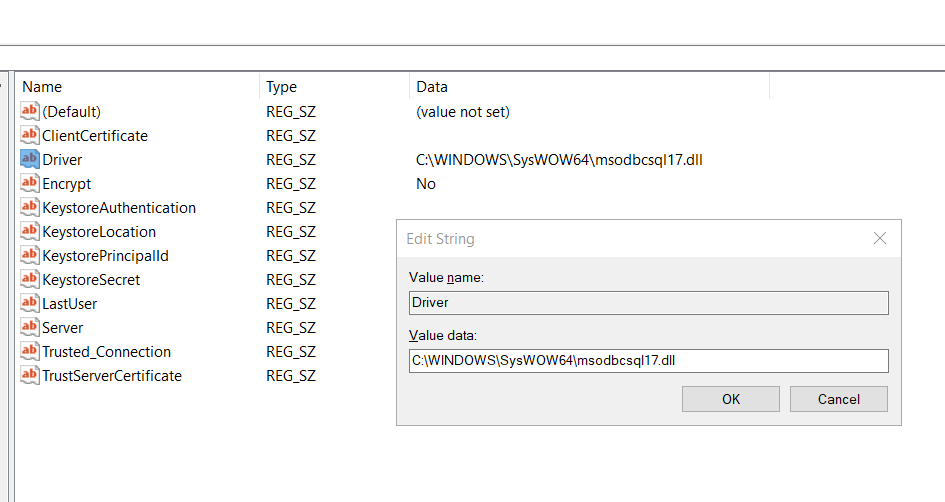Select the KeystorePrincipalId entry name

click(105, 255)
